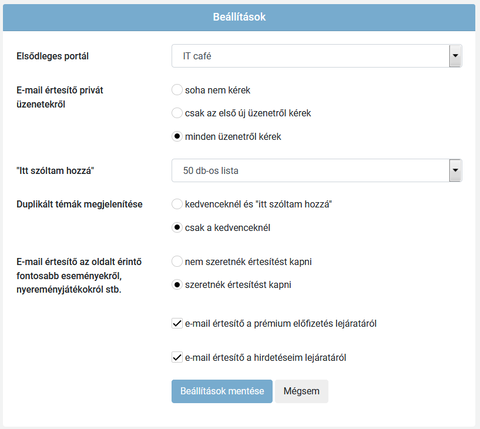Click the IT café combo box field
This screenshot has height=429, width=480.
click(x=317, y=56)
